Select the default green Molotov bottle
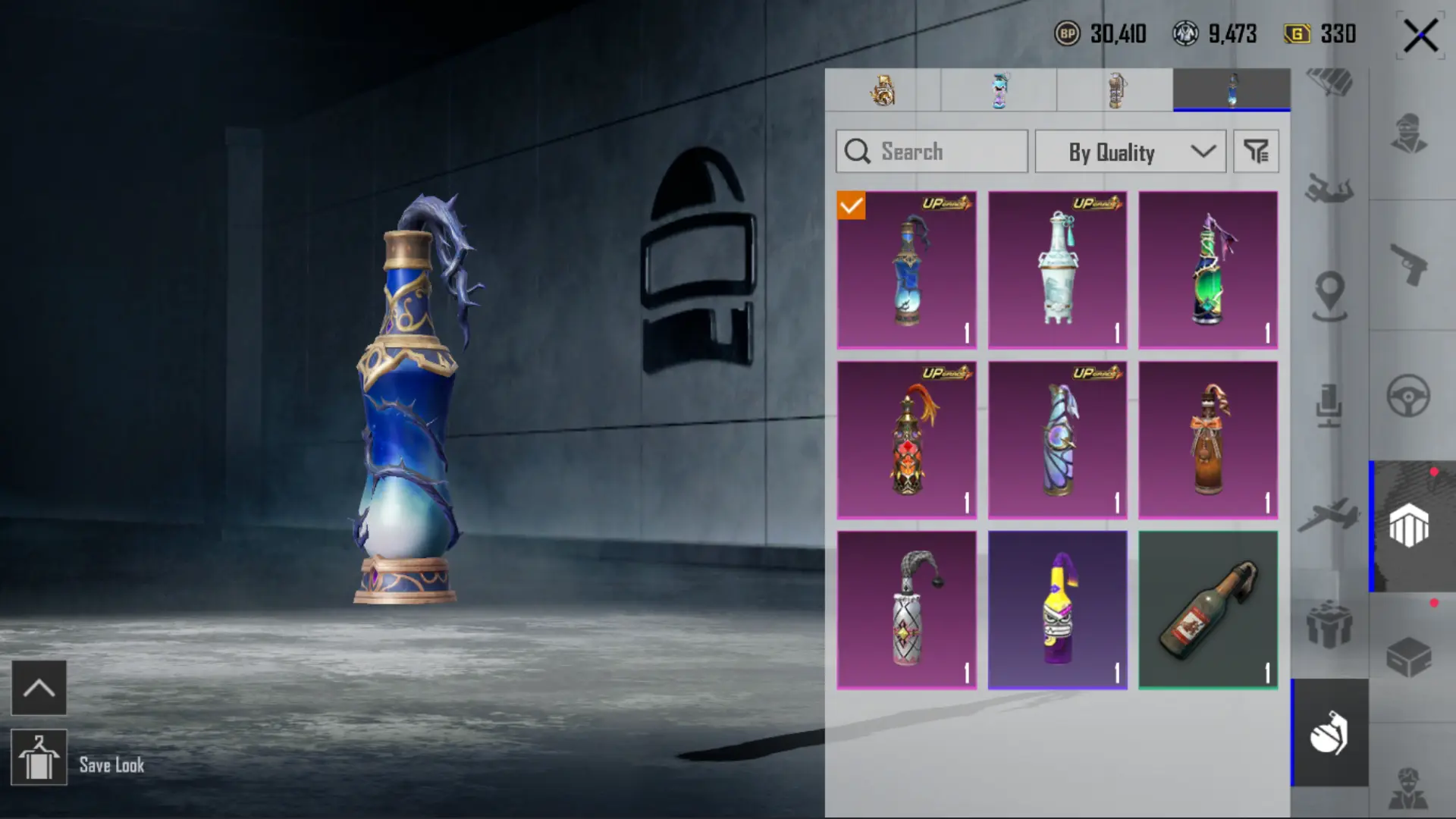Screen dimensions: 1456x819 coord(1208,610)
